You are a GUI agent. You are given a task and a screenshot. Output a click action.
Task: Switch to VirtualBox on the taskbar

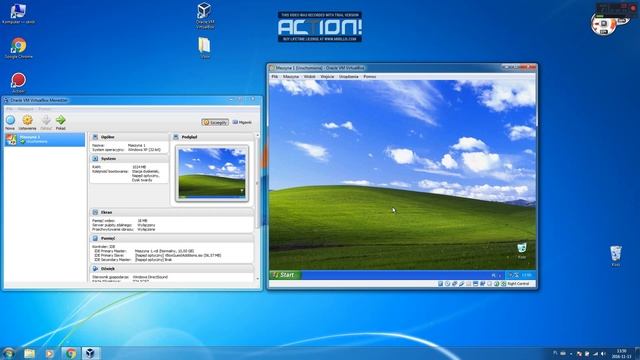pyautogui.click(x=91, y=353)
